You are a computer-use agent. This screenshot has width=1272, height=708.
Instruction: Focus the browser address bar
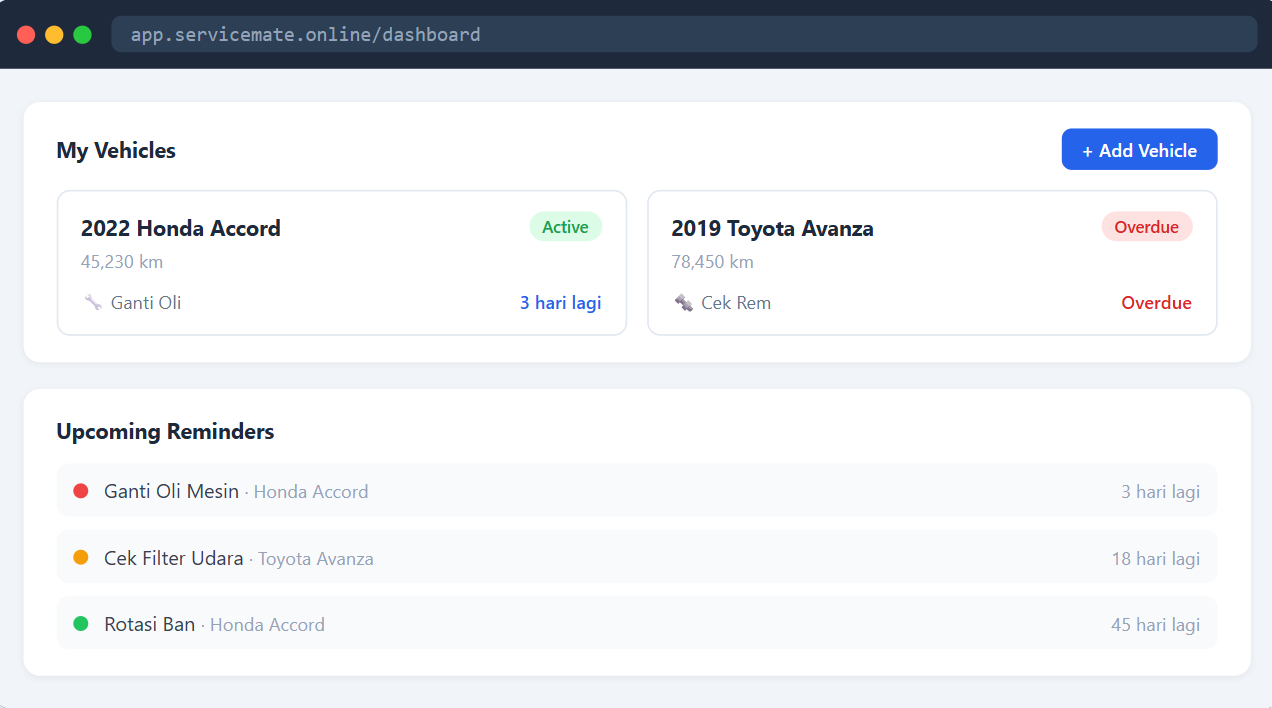pyautogui.click(x=684, y=34)
